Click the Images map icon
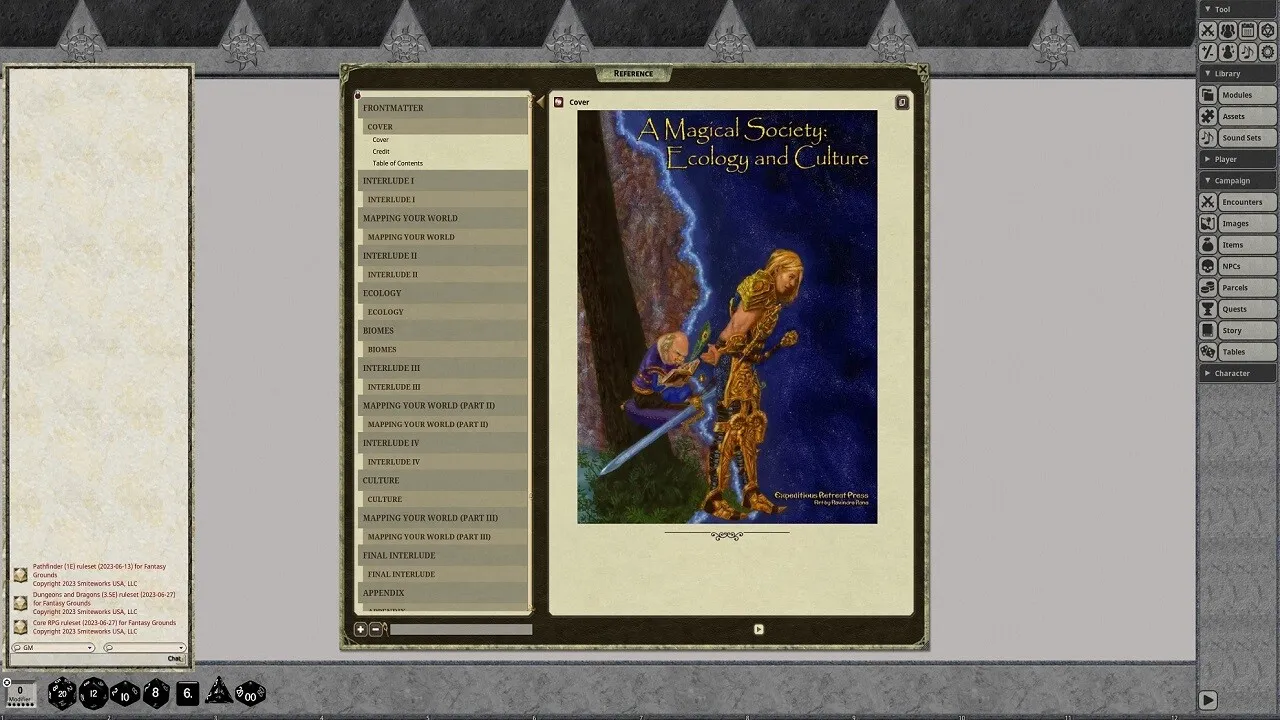Viewport: 1280px width, 720px height. pos(1208,223)
